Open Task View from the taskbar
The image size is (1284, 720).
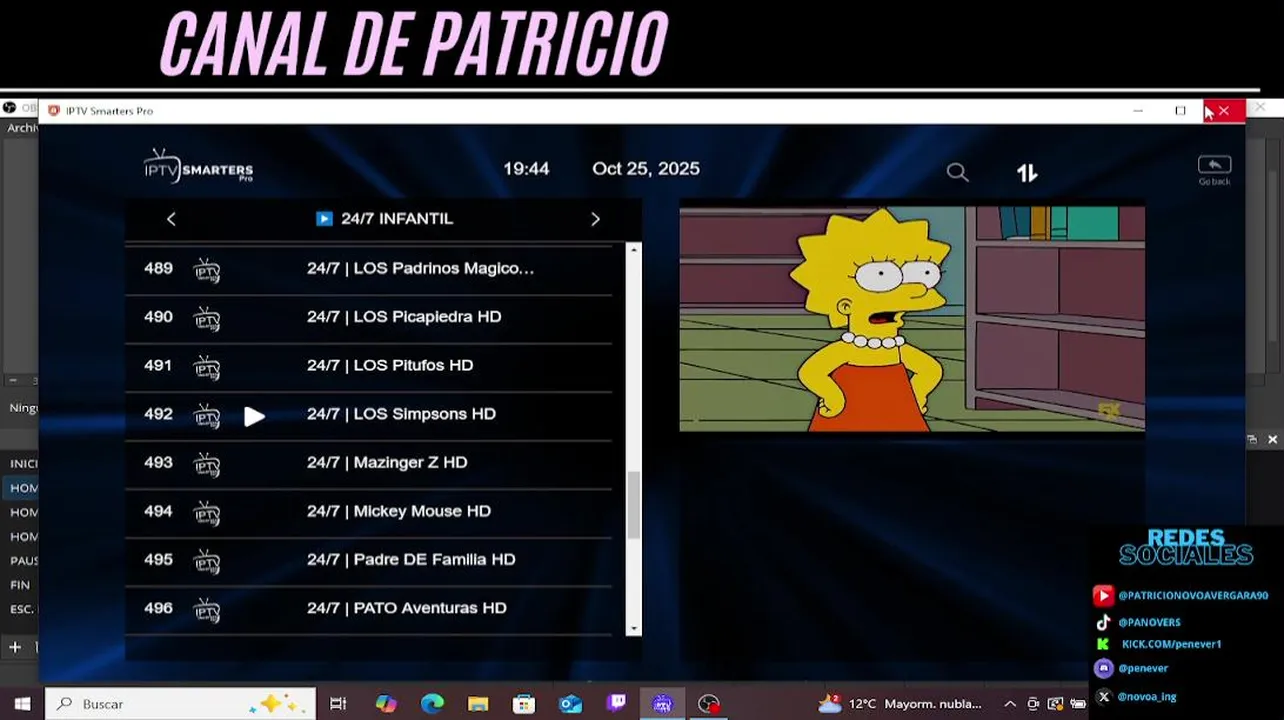[x=338, y=704]
